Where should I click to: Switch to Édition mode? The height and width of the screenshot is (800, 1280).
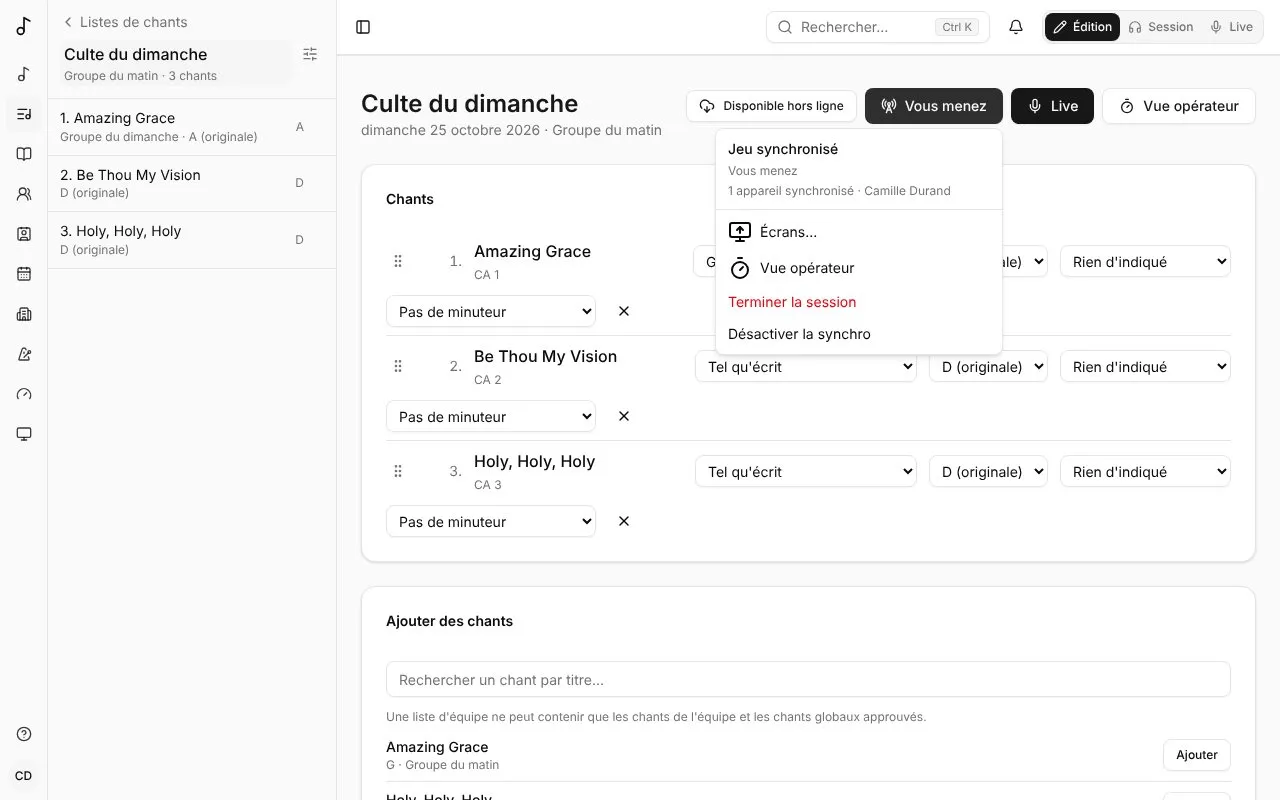coord(1082,27)
